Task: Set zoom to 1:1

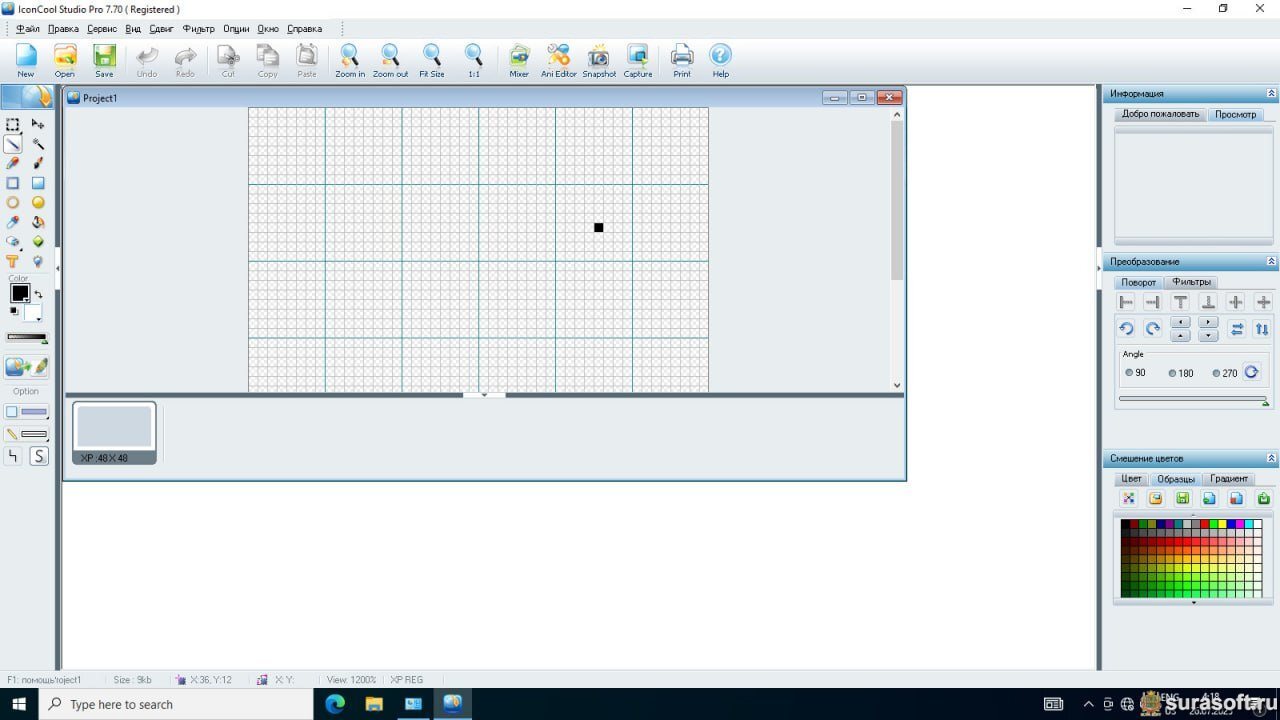Action: click(474, 60)
